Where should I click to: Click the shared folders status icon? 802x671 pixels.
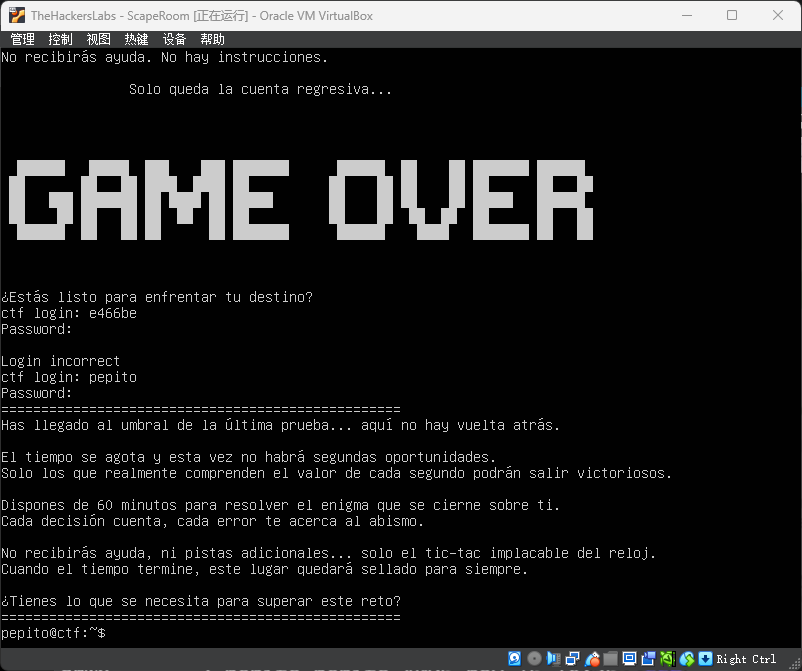coord(611,659)
